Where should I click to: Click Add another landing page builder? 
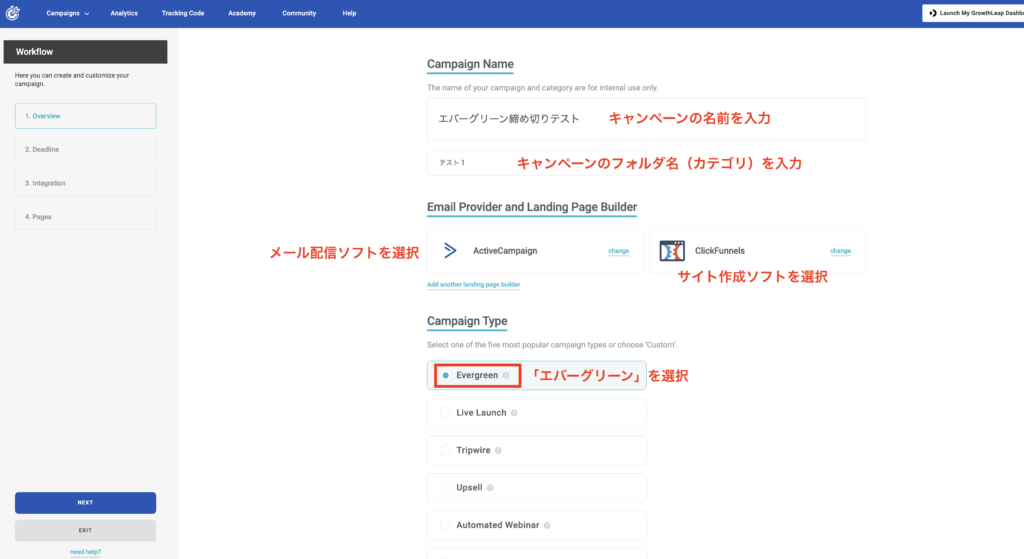click(473, 285)
